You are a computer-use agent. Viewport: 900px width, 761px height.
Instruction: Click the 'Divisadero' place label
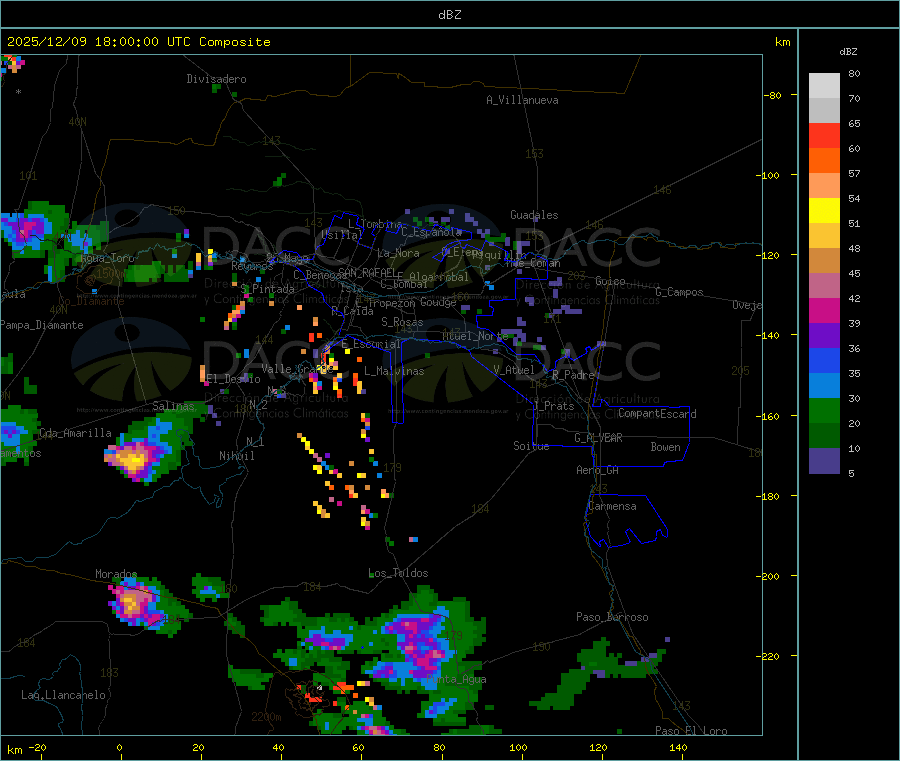tap(216, 79)
